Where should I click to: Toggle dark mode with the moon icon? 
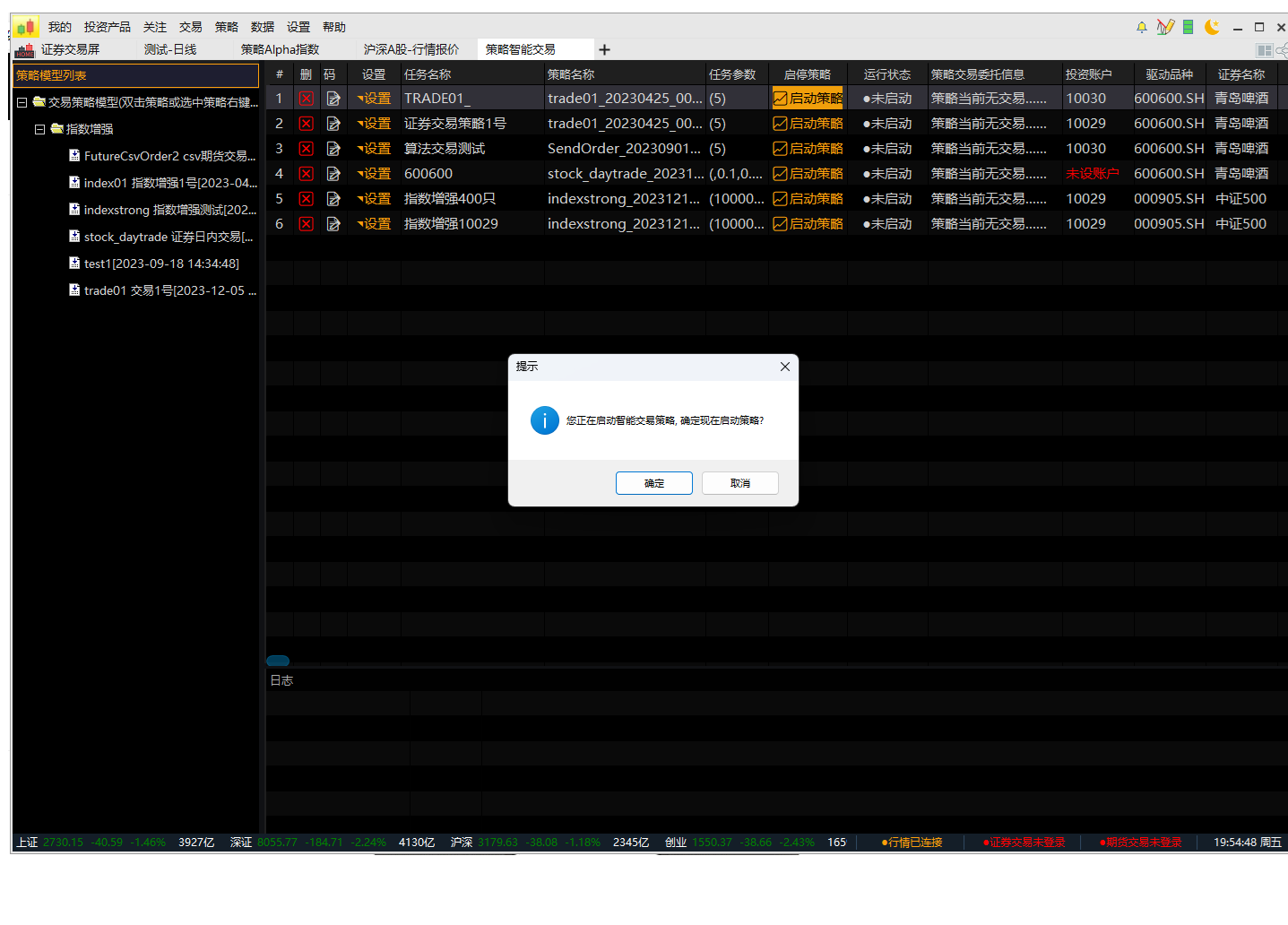pyautogui.click(x=1212, y=27)
